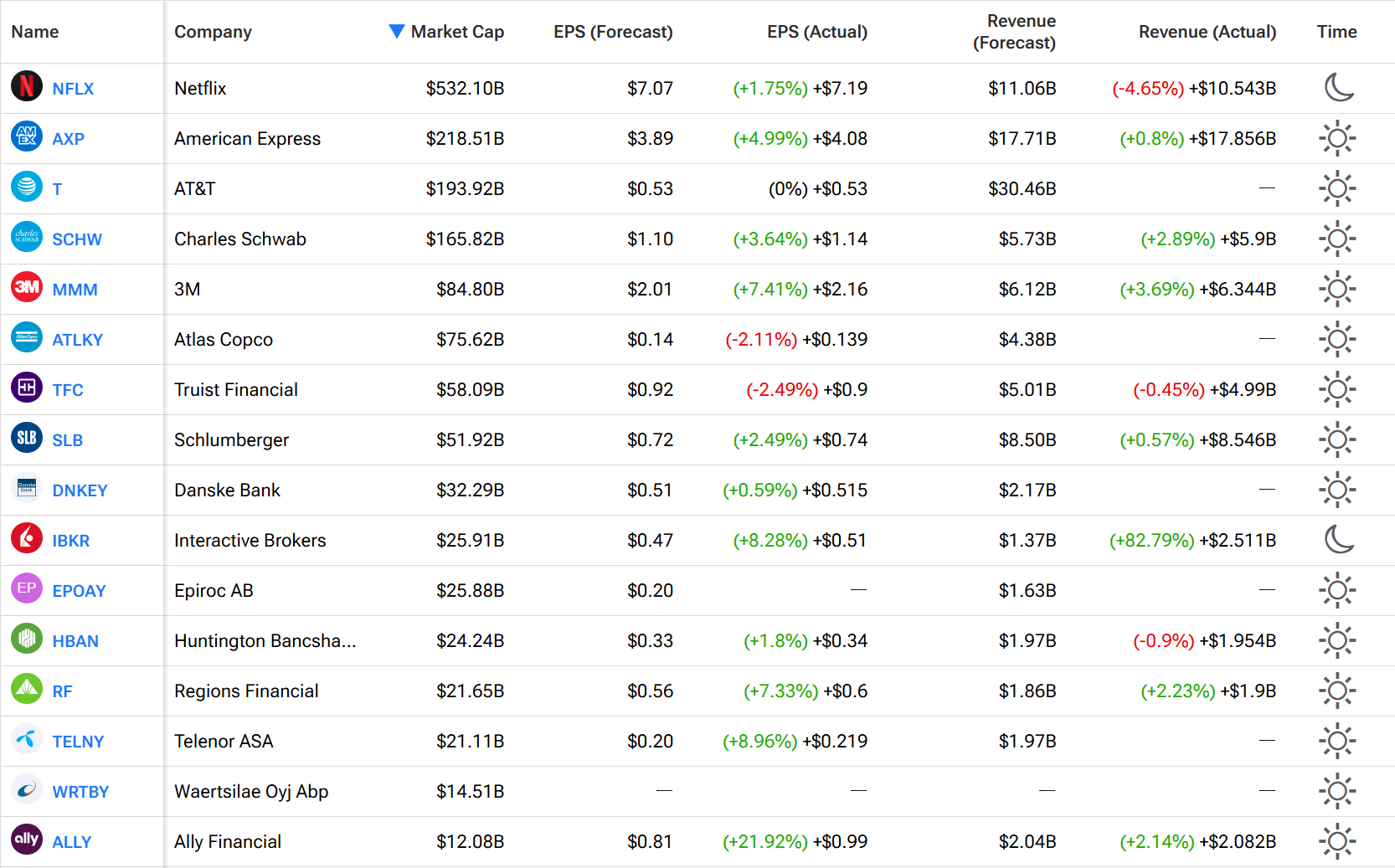Open the SCHW ticker link
Screen dimensions: 1395x868
pos(77,239)
